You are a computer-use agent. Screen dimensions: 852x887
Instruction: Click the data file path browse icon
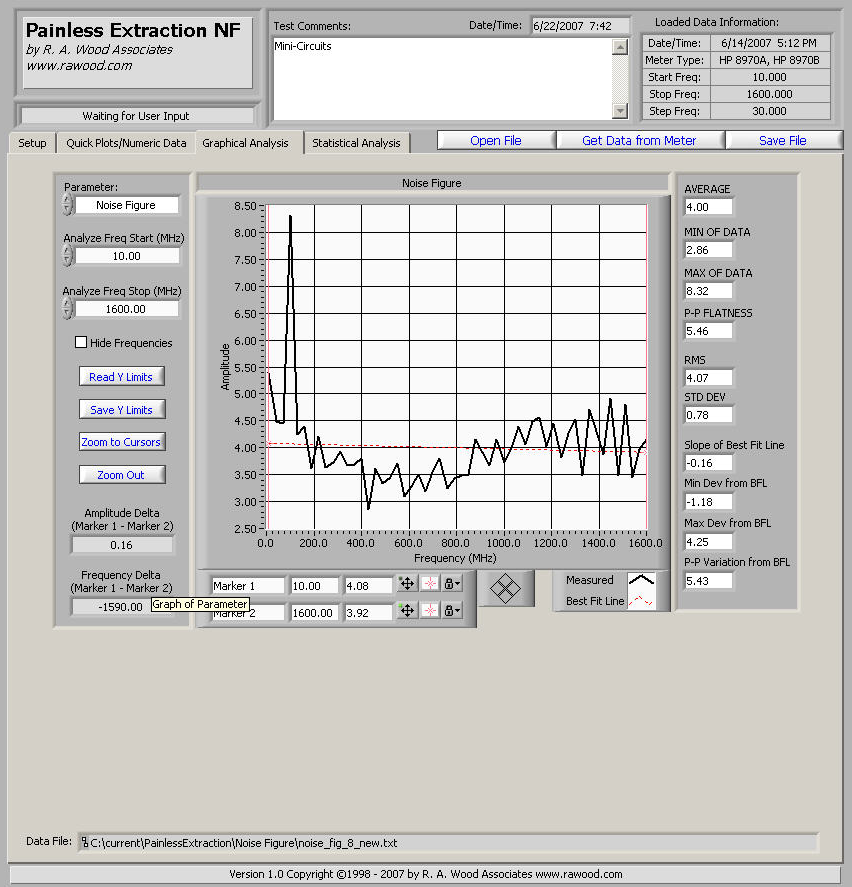85,843
